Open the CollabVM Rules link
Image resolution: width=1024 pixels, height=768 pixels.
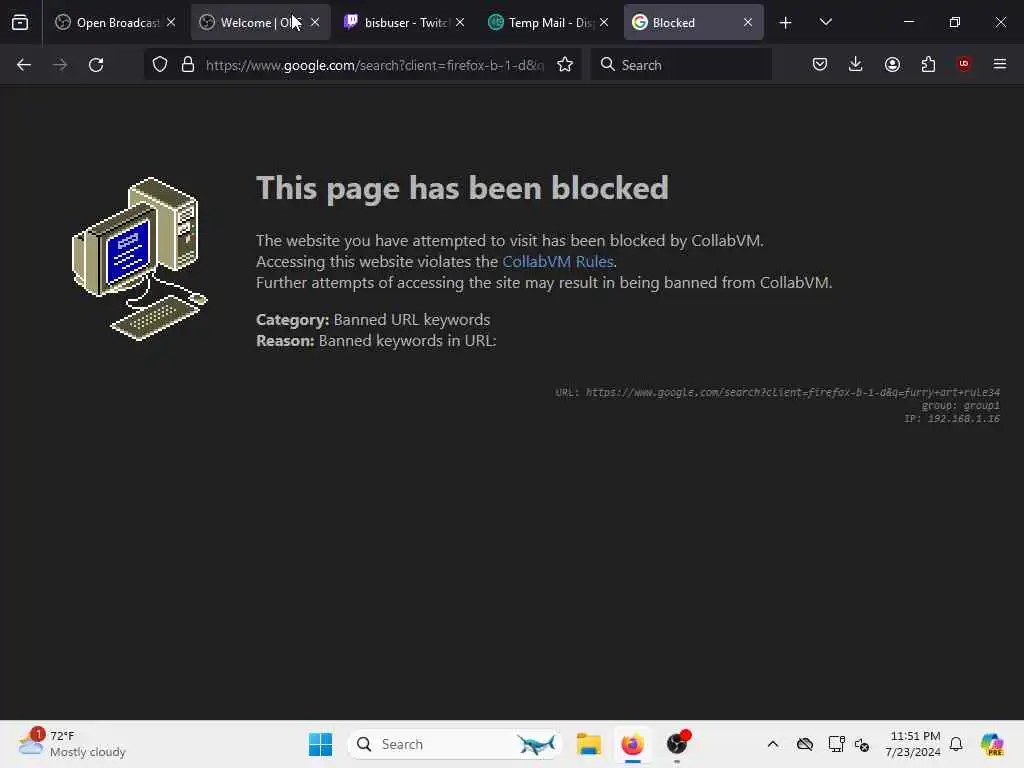coord(558,262)
